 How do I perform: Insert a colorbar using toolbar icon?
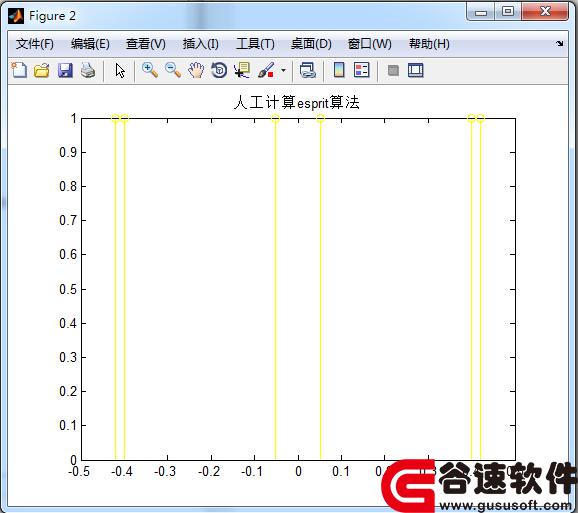(x=339, y=70)
